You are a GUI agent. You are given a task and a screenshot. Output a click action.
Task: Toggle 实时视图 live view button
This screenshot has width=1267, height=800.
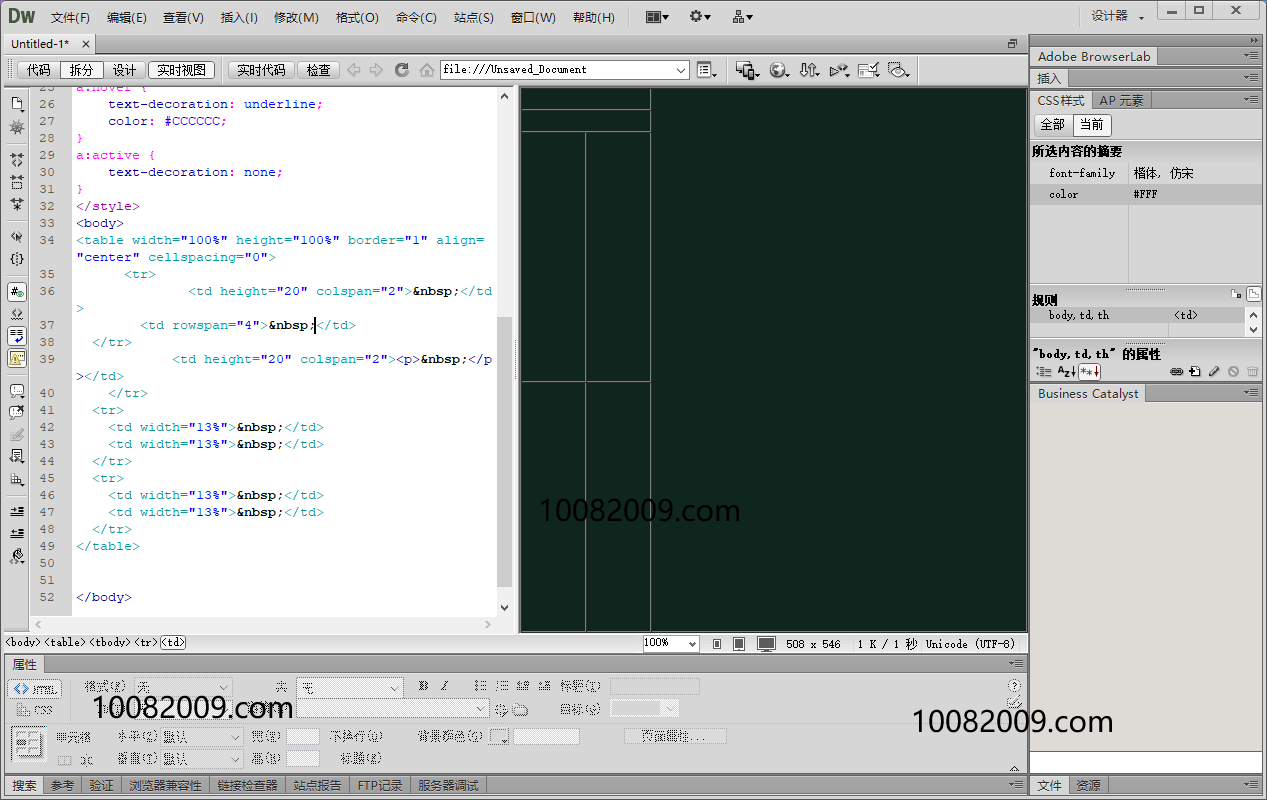pos(182,70)
